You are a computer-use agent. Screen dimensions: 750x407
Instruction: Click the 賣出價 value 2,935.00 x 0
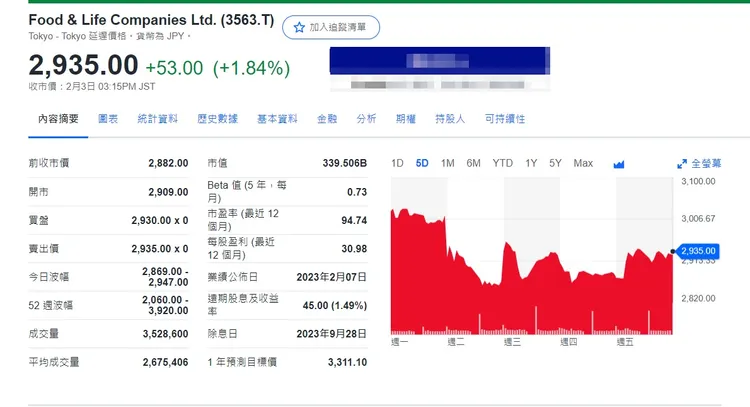[160, 249]
